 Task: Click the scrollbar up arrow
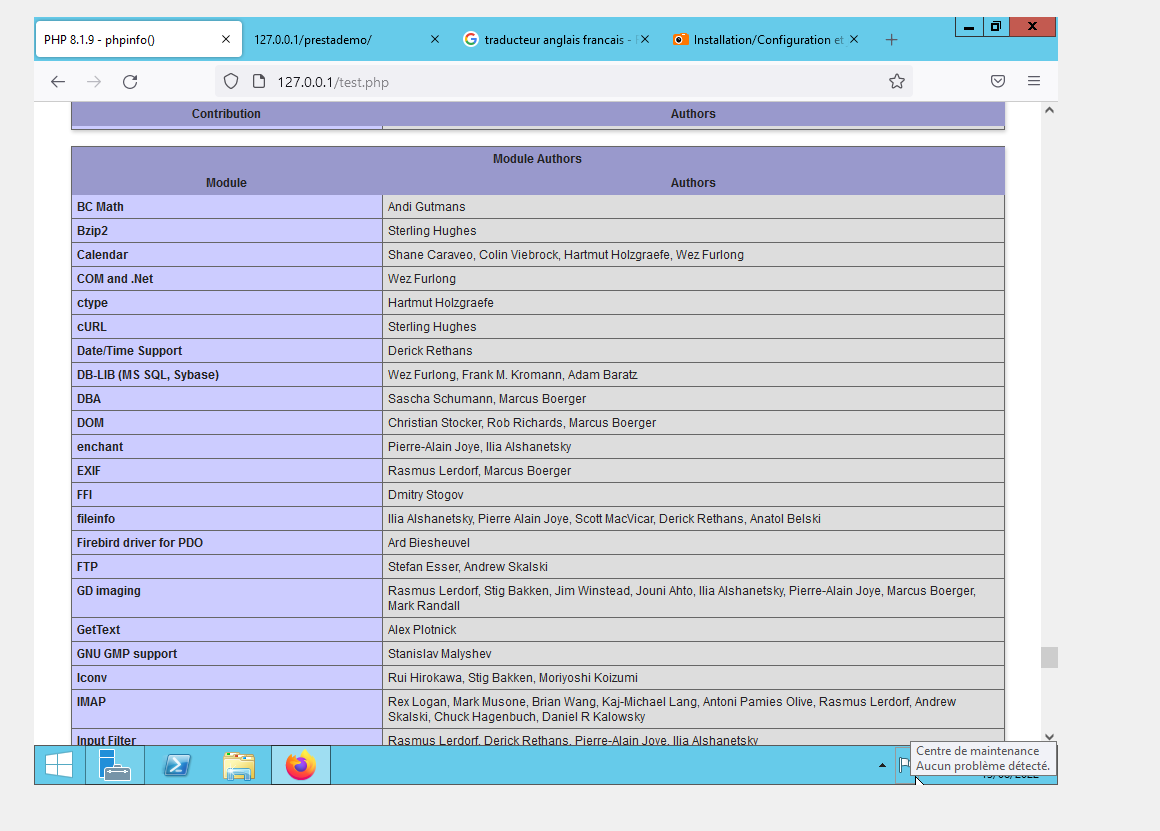click(x=1049, y=110)
